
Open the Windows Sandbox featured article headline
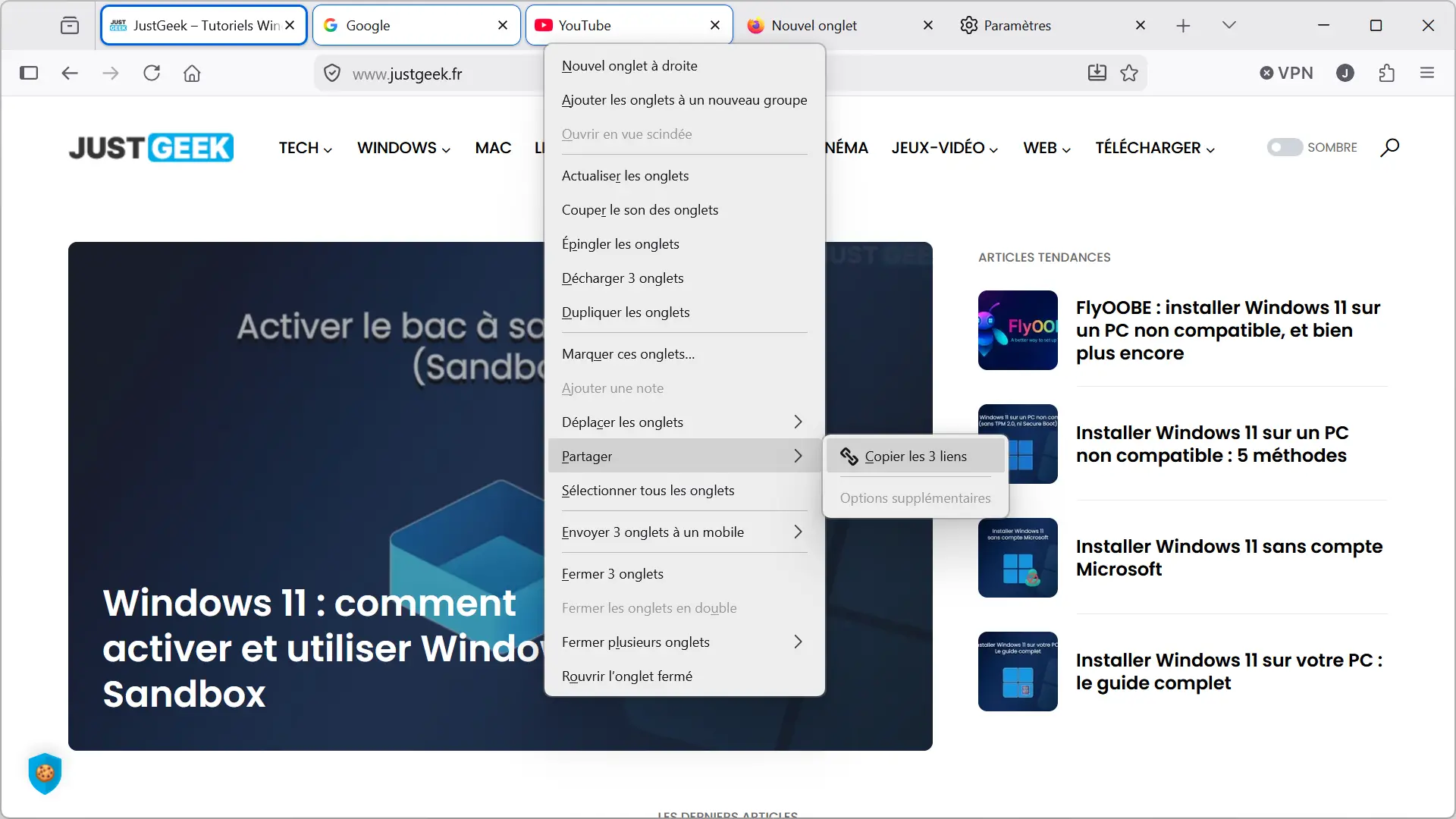pyautogui.click(x=322, y=648)
